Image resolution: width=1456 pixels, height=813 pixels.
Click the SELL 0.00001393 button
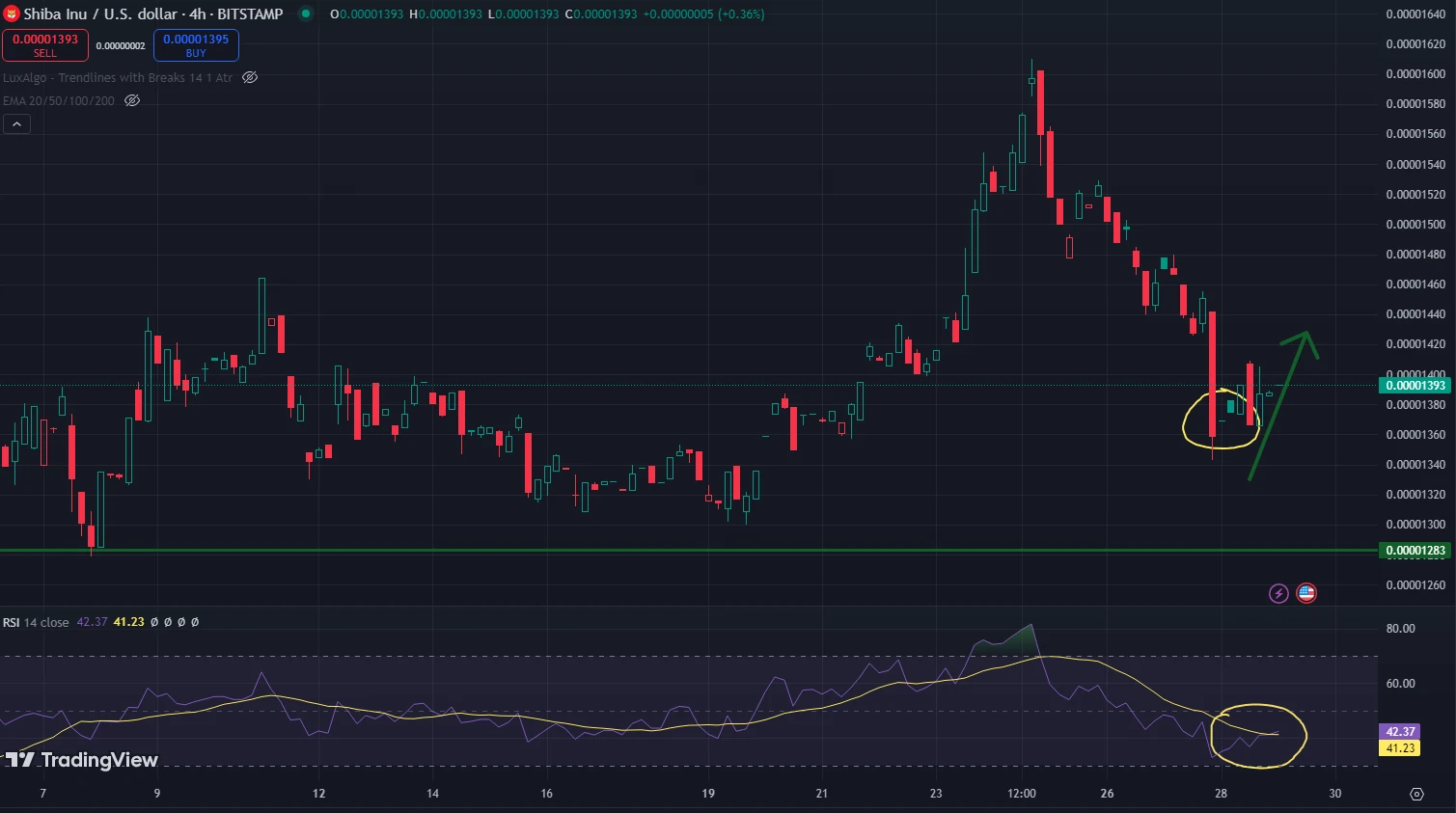click(45, 45)
